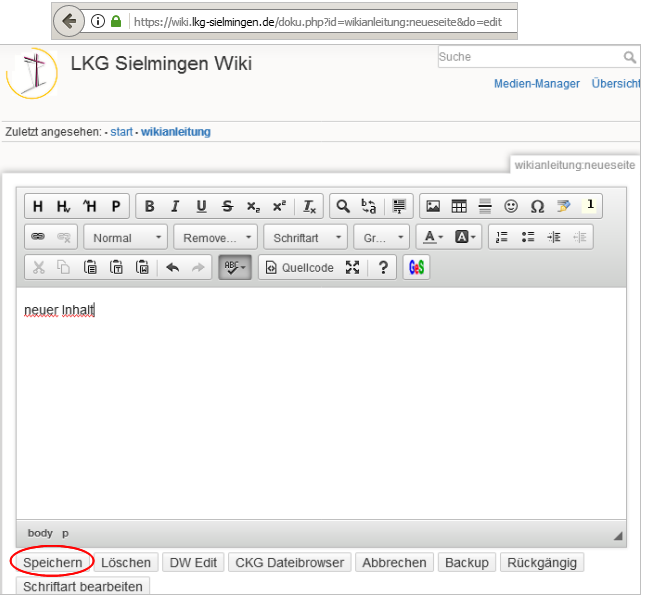Click into the Suche search field

pos(530,57)
